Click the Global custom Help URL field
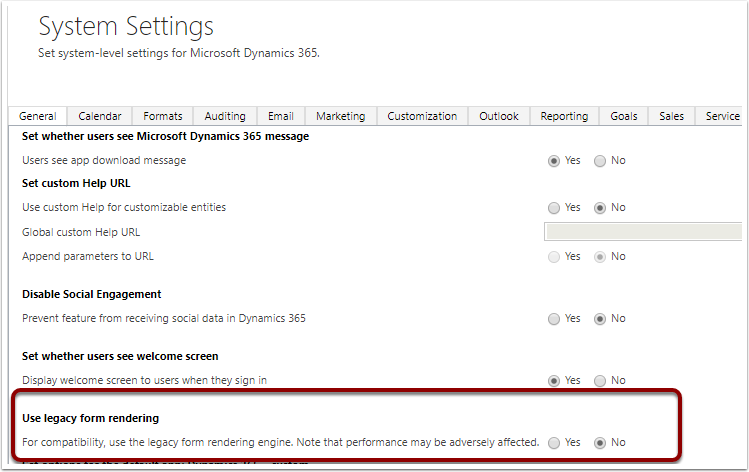This screenshot has height=472, width=749. pos(643,232)
